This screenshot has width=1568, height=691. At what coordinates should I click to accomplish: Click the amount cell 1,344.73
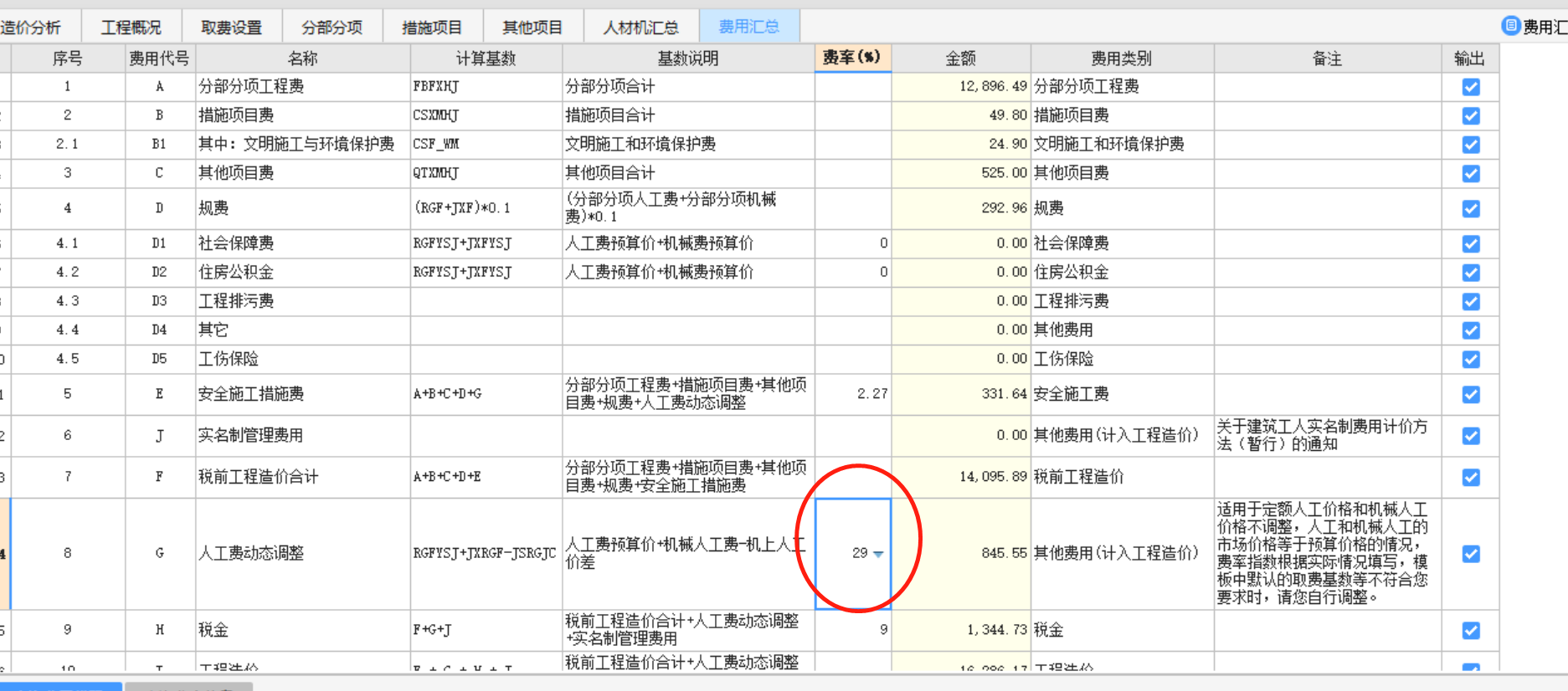click(961, 630)
